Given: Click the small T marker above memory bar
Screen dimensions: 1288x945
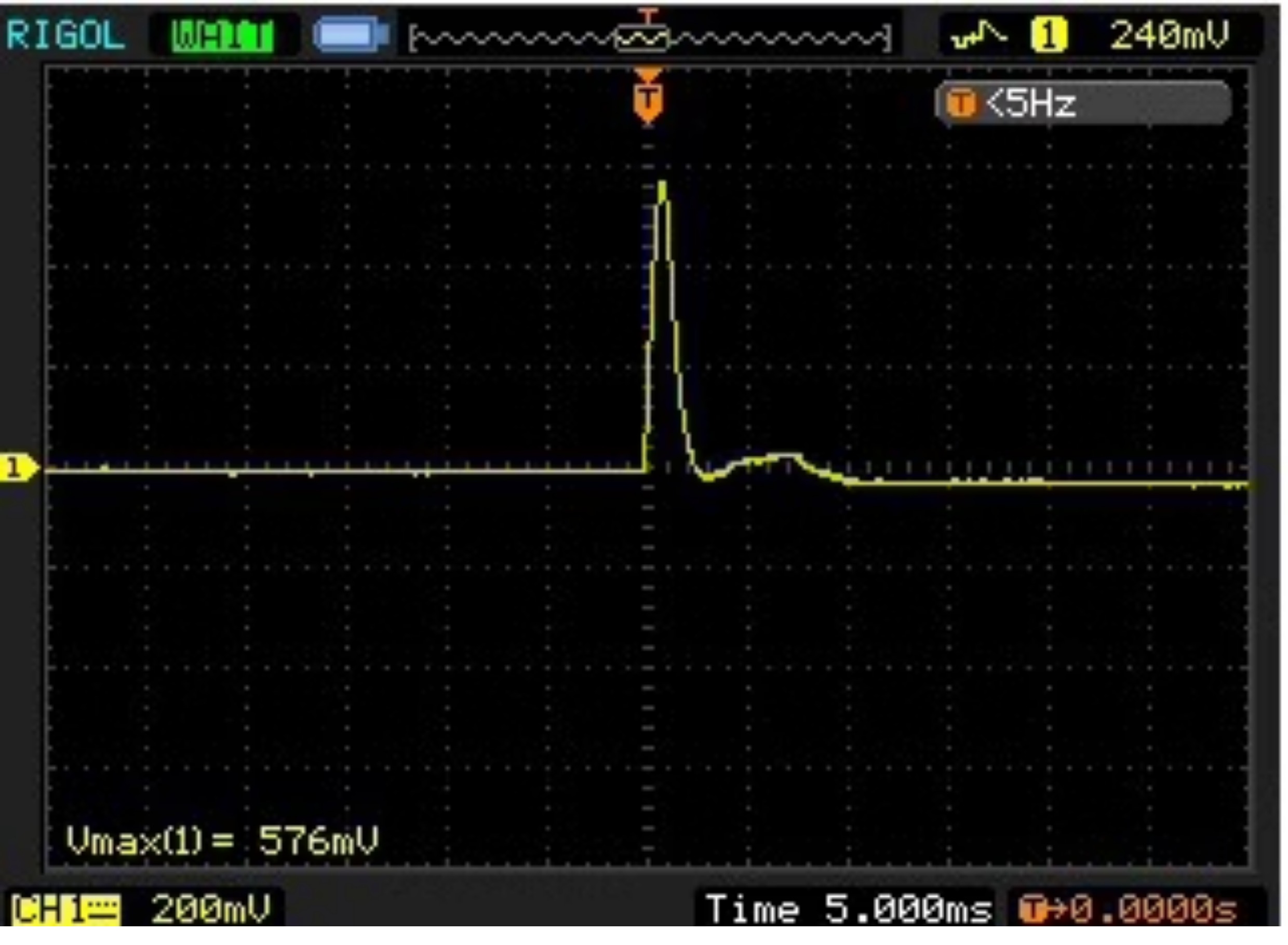Looking at the screenshot, I should (x=648, y=15).
